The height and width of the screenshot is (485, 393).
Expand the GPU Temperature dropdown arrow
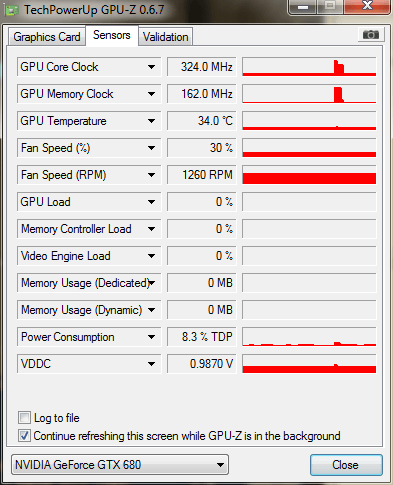[151, 121]
